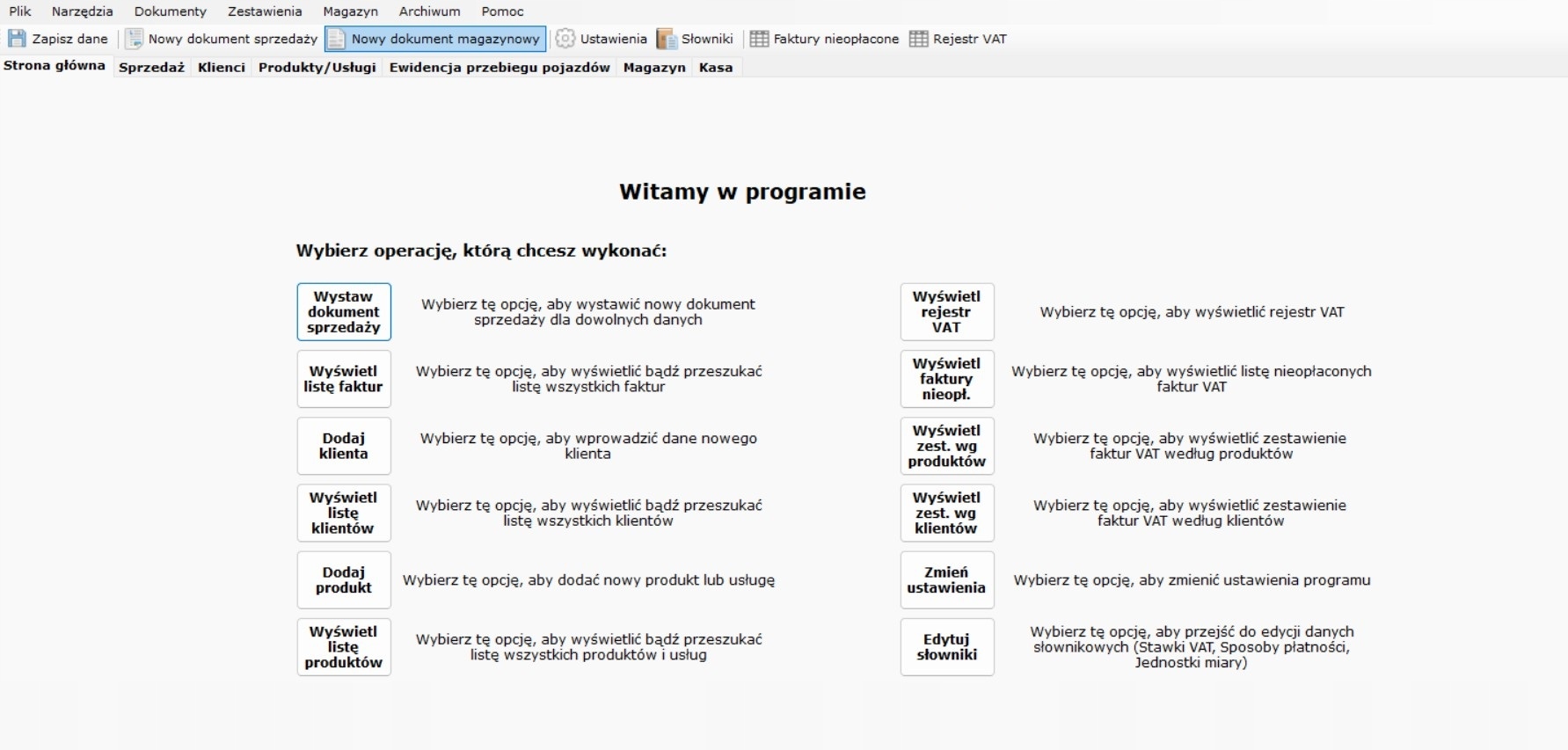
Task: Open the Zestawienia menu
Action: click(x=264, y=11)
